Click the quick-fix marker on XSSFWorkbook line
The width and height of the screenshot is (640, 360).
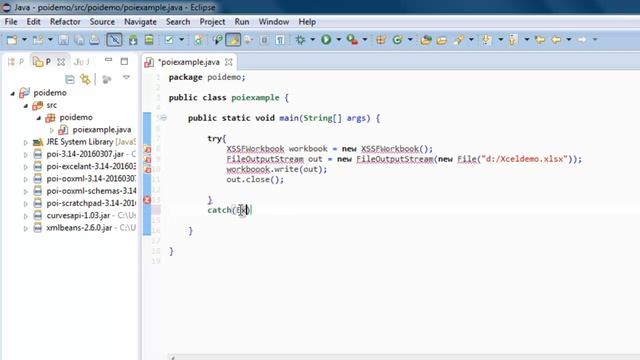pos(147,149)
